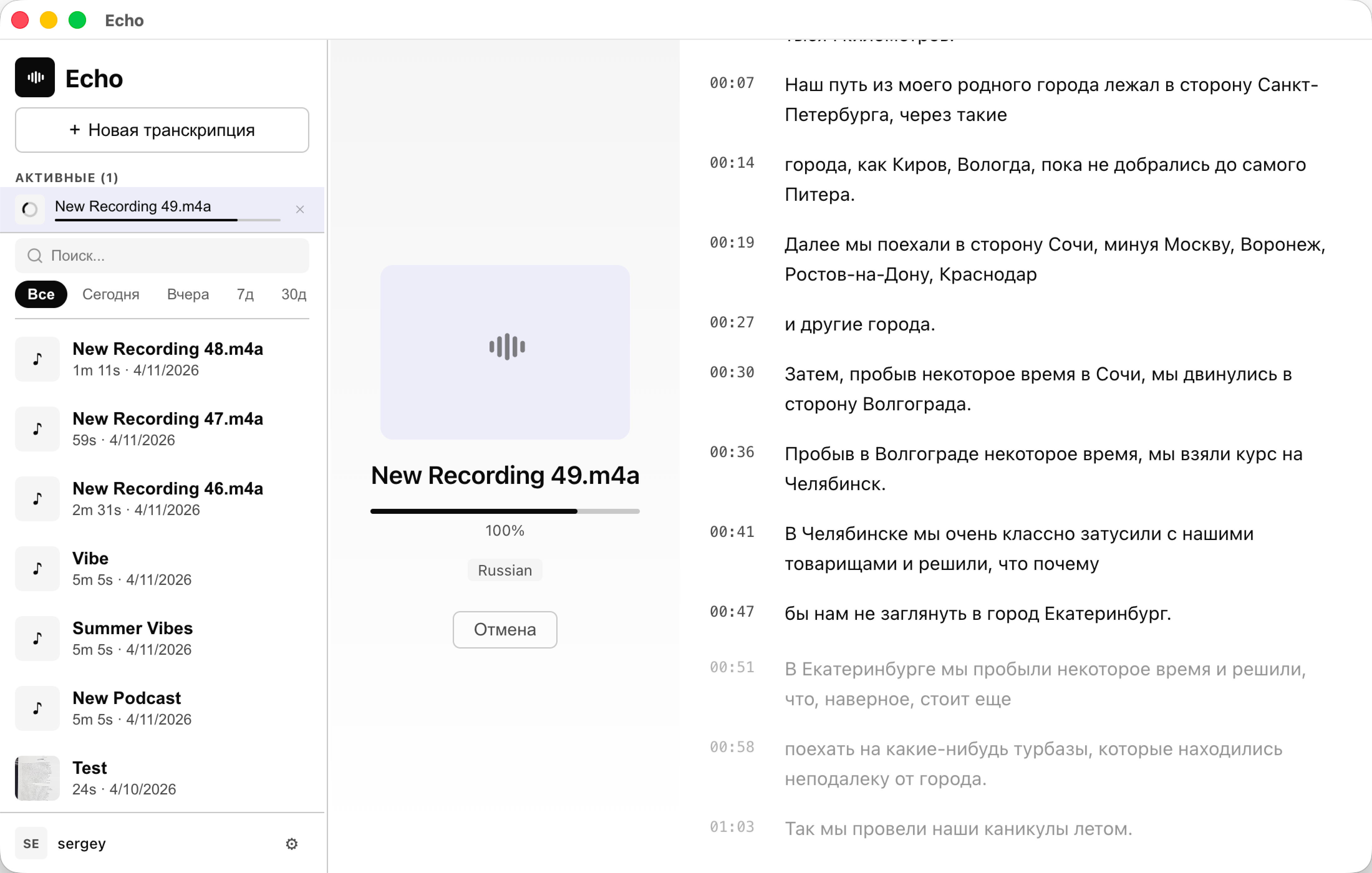1372x873 pixels.
Task: Click the progress bar under New Recording 49.m4a
Action: (x=505, y=510)
